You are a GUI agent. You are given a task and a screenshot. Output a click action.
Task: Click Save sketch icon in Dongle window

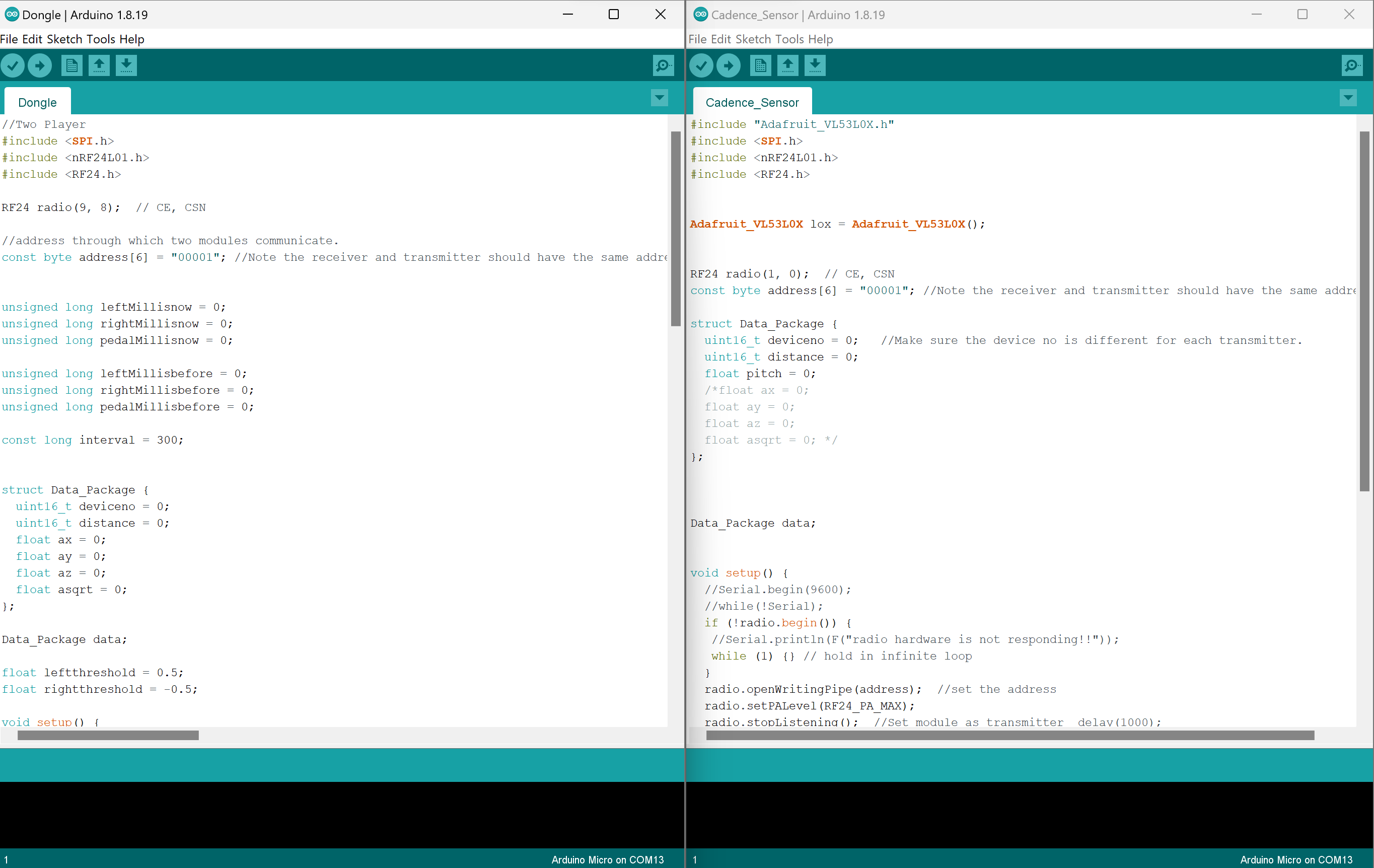coord(126,65)
